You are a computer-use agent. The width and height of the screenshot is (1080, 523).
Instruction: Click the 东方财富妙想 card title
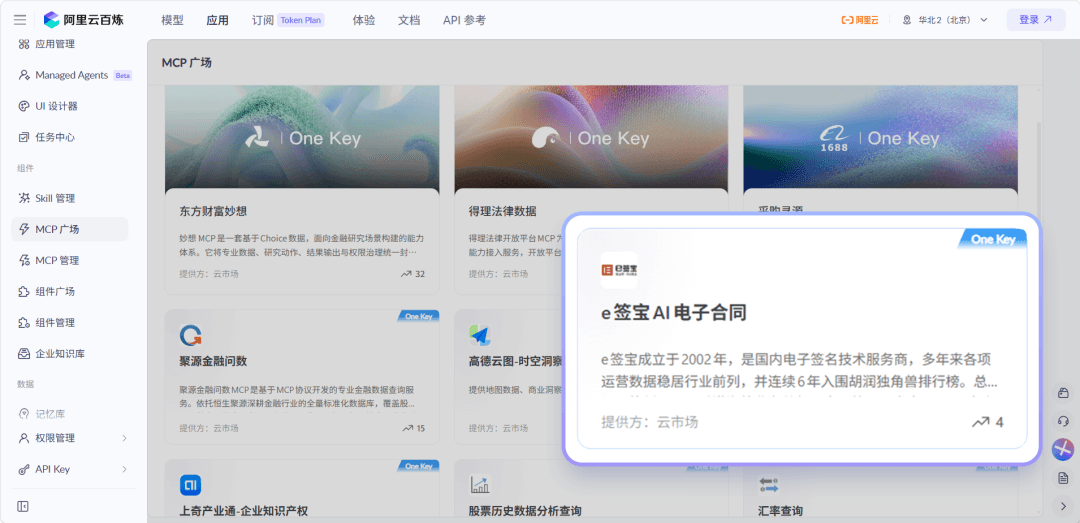click(x=213, y=211)
